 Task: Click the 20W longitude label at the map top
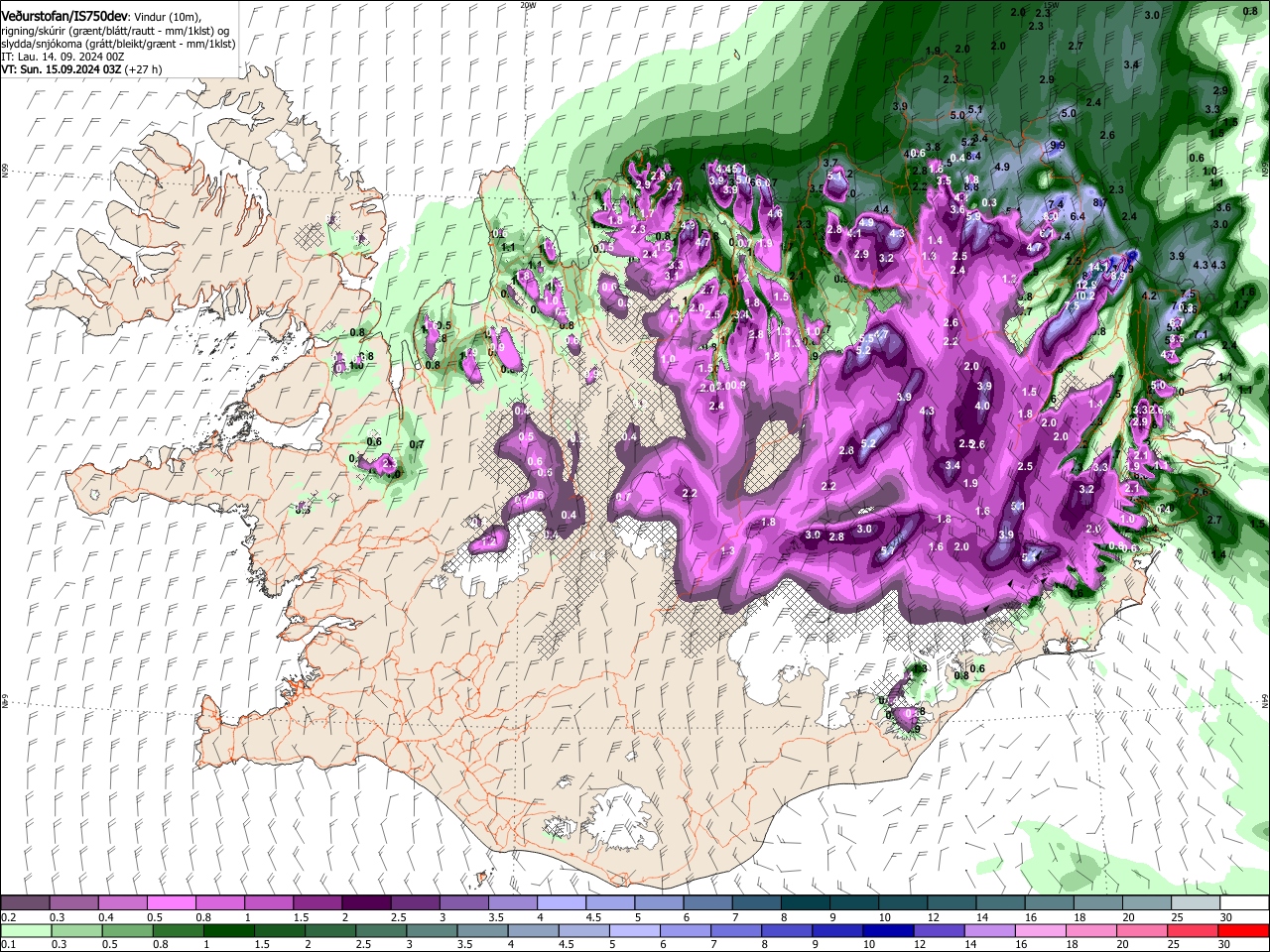click(x=528, y=4)
